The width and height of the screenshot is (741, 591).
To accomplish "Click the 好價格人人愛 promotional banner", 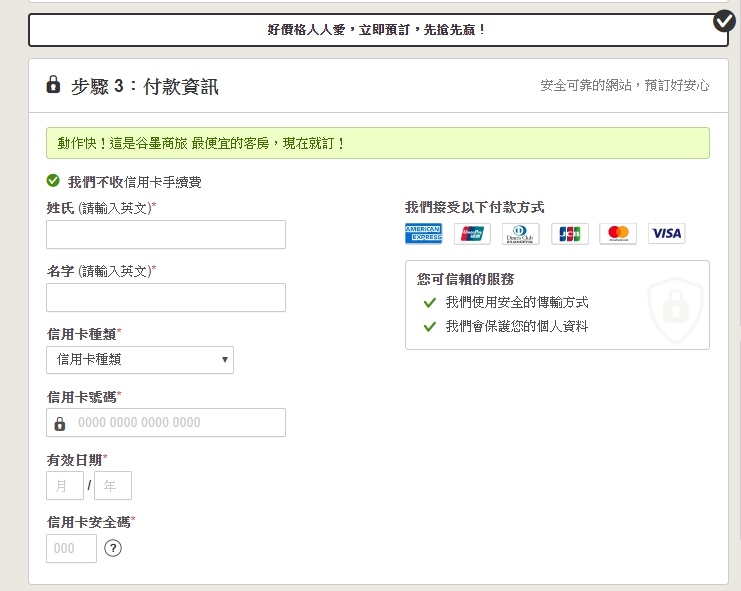I will [x=378, y=30].
